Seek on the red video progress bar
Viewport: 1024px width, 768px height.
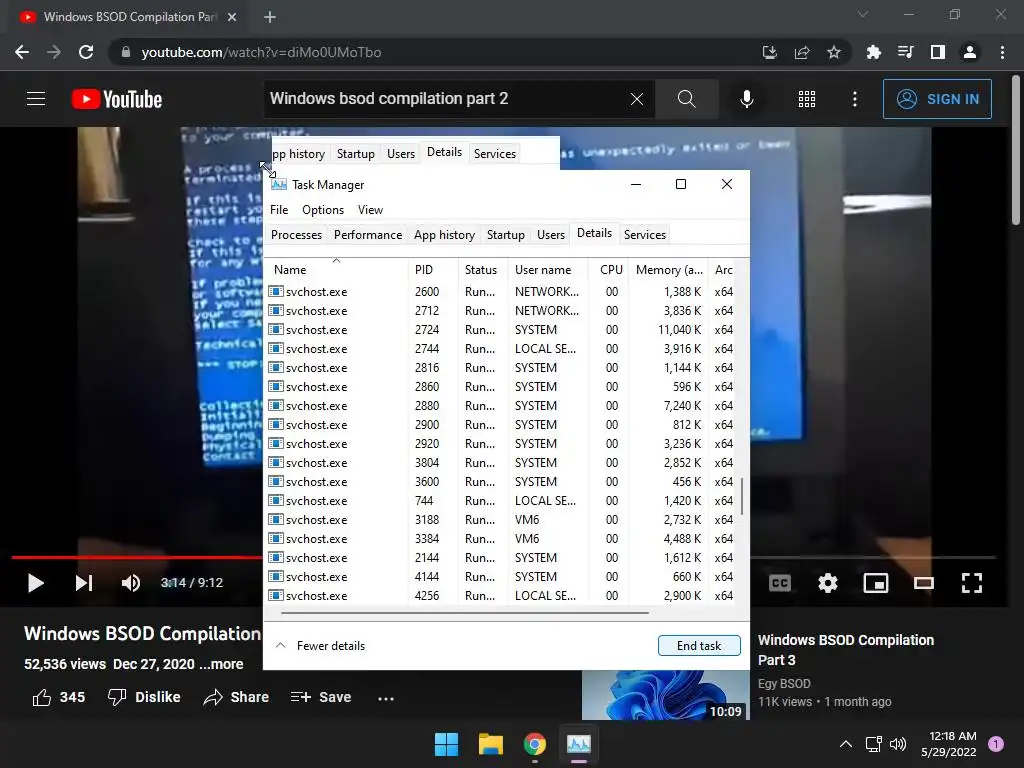137,557
